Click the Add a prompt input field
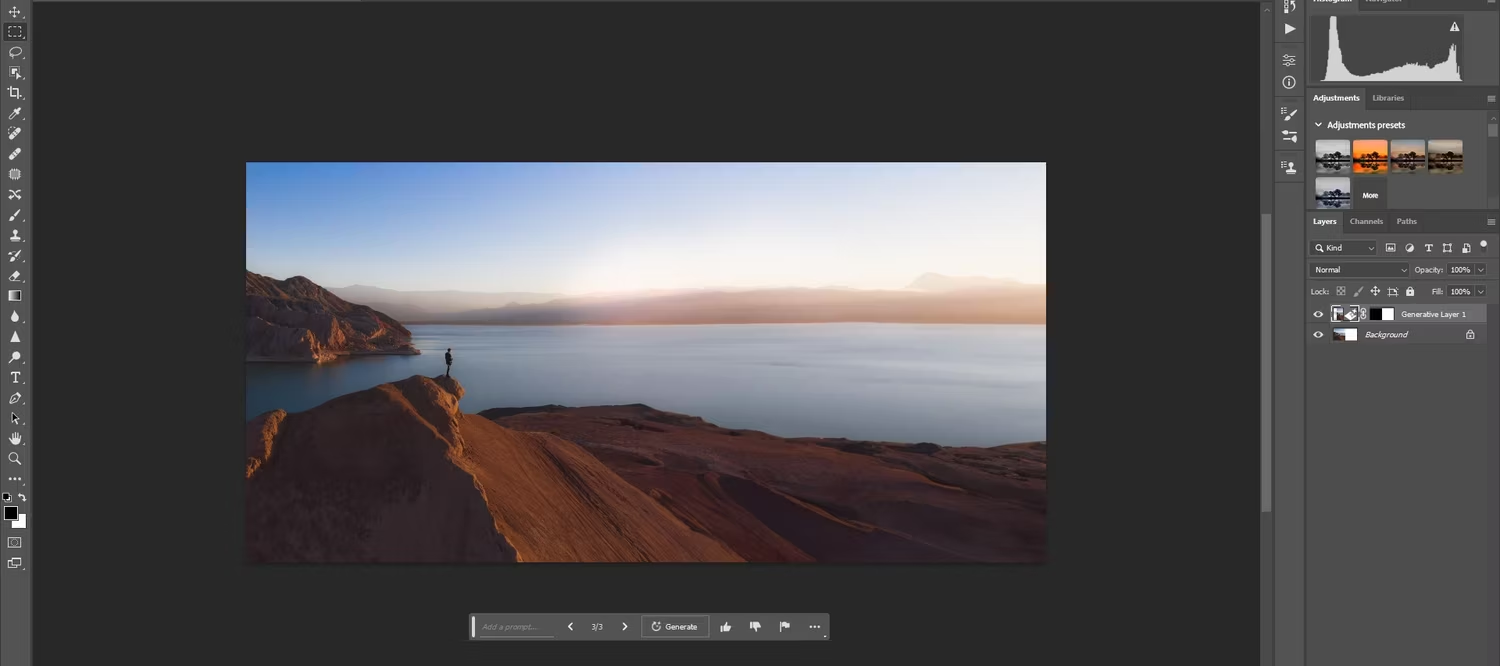 point(515,626)
